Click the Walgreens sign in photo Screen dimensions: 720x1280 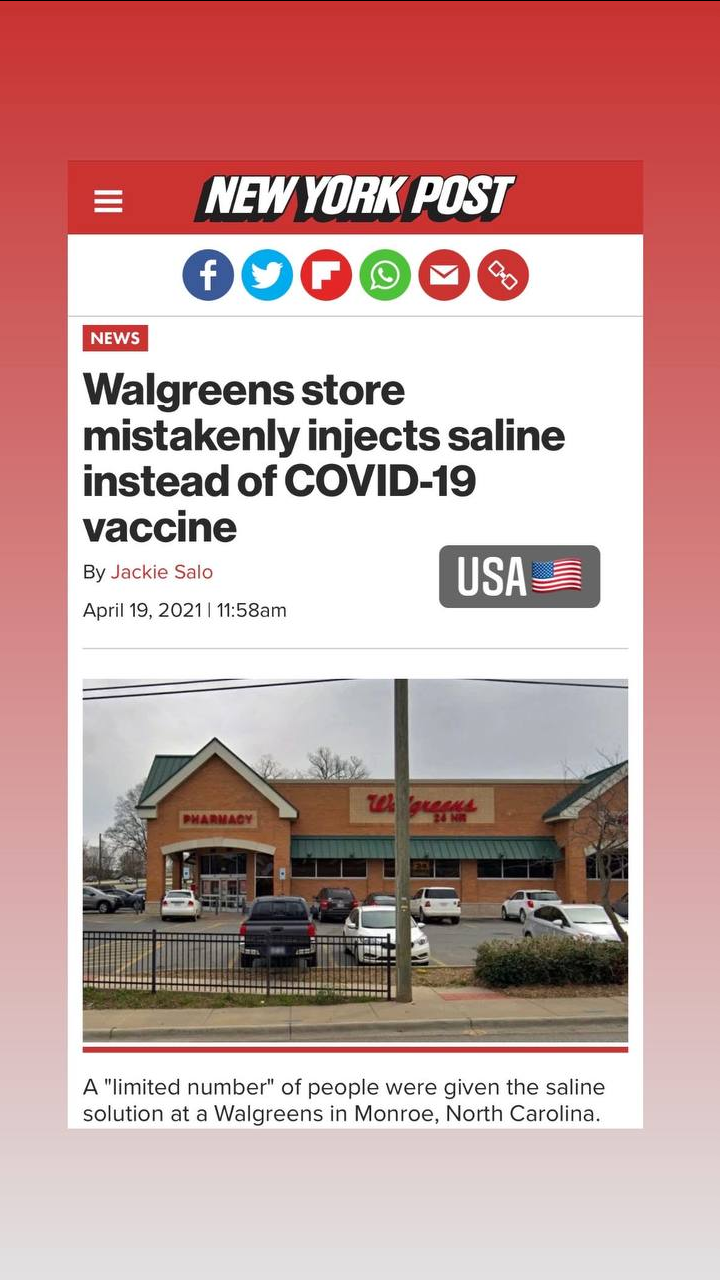(x=421, y=805)
